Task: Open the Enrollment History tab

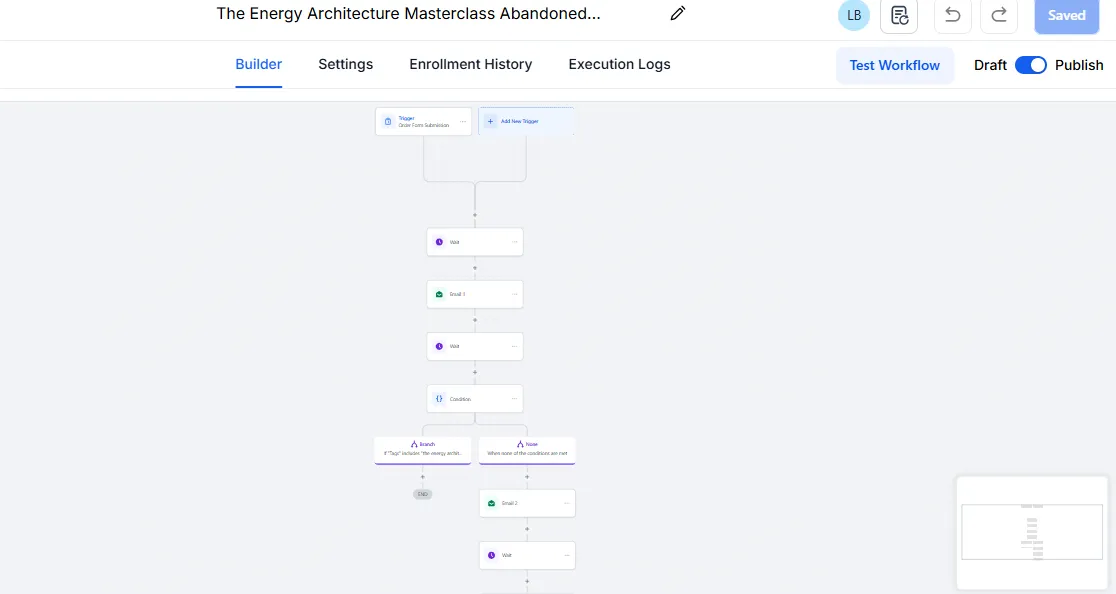Action: (x=470, y=64)
